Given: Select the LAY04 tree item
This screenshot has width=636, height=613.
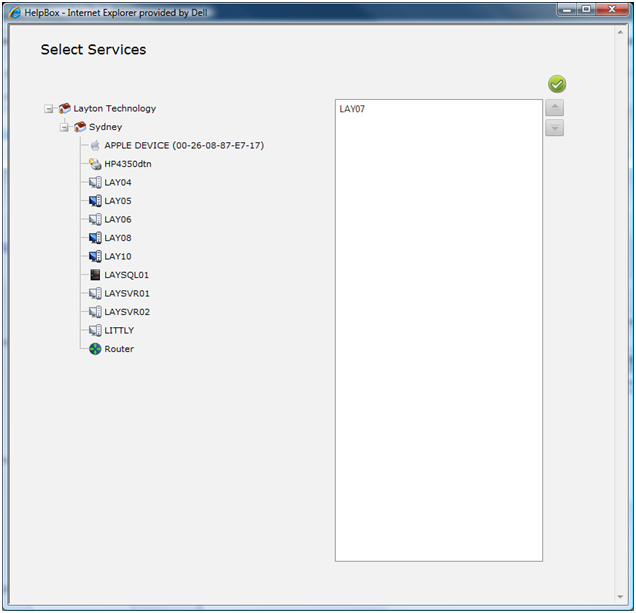Looking at the screenshot, I should coord(118,183).
